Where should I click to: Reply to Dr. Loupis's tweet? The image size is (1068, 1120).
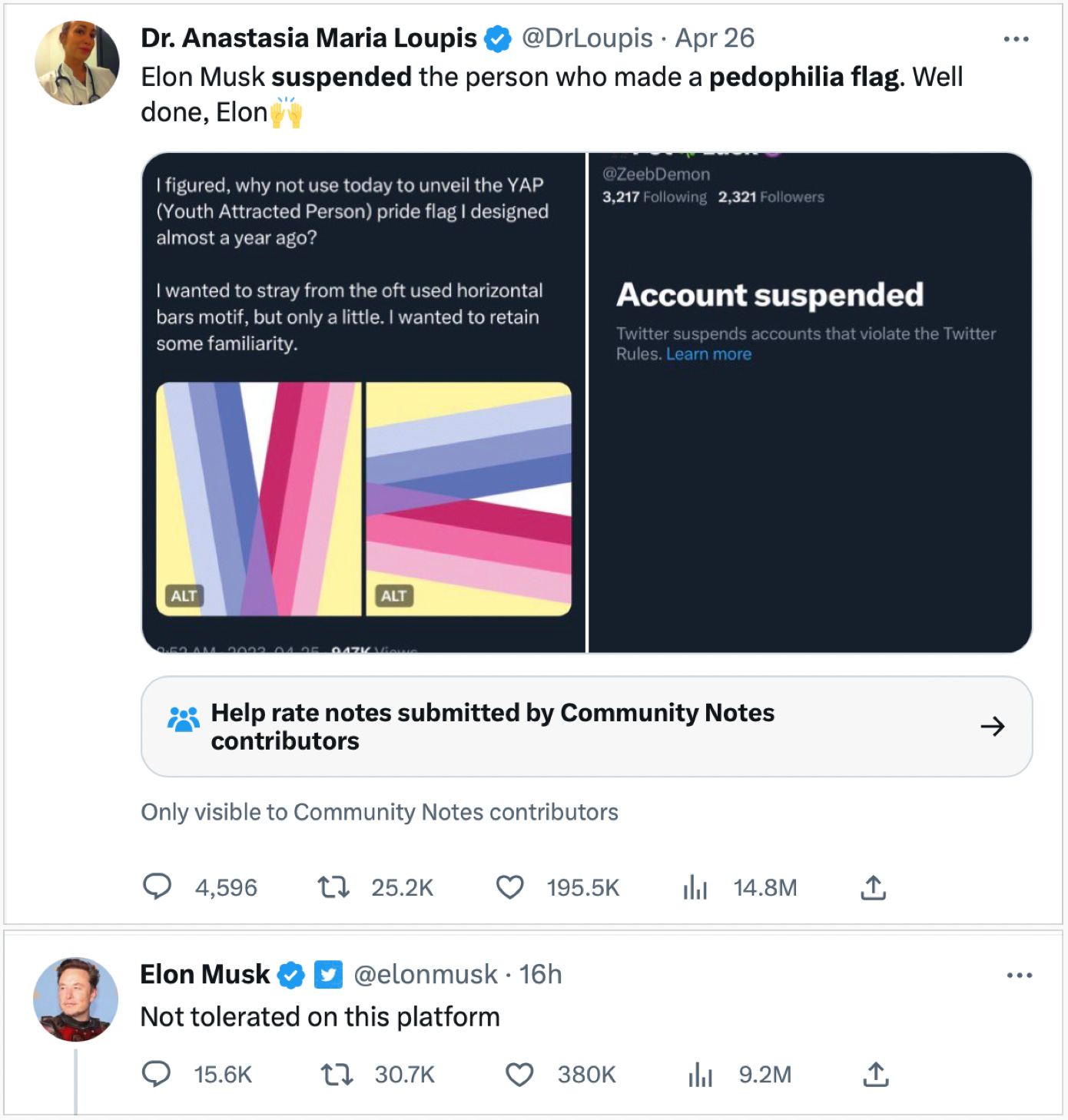158,887
